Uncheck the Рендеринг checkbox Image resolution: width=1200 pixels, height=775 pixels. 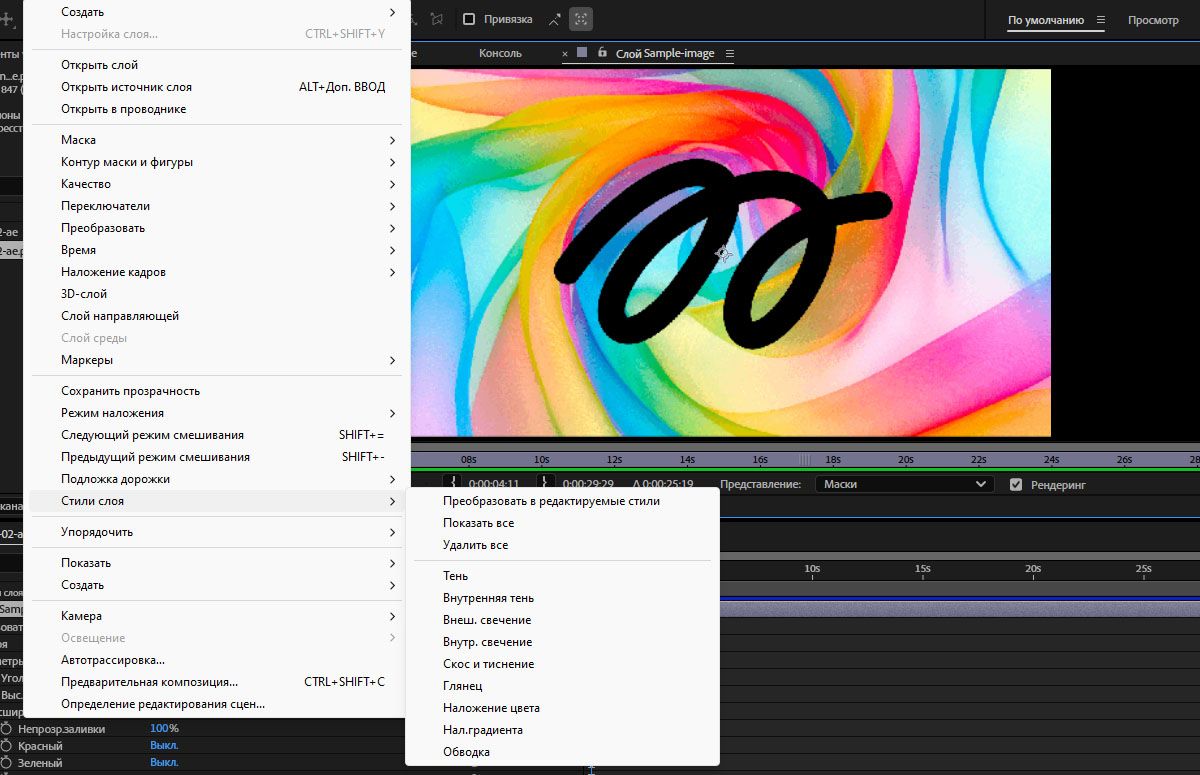pos(1016,484)
